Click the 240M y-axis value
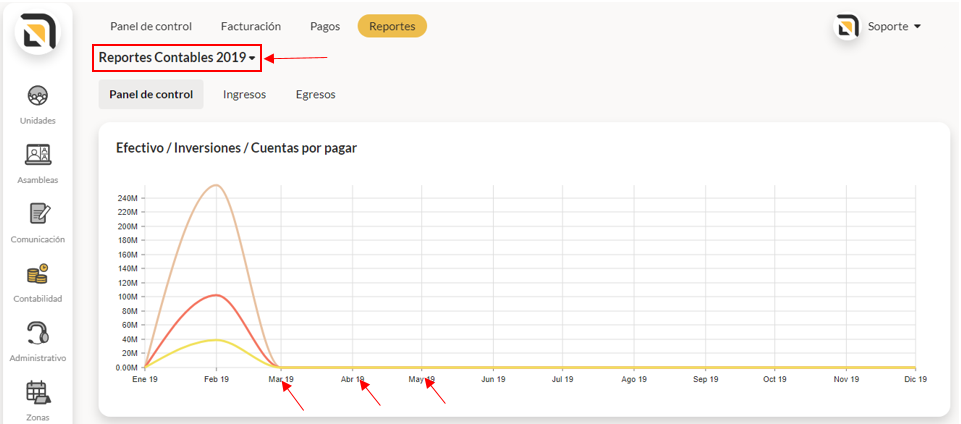Screen dimensions: 961x424 pyautogui.click(x=126, y=199)
